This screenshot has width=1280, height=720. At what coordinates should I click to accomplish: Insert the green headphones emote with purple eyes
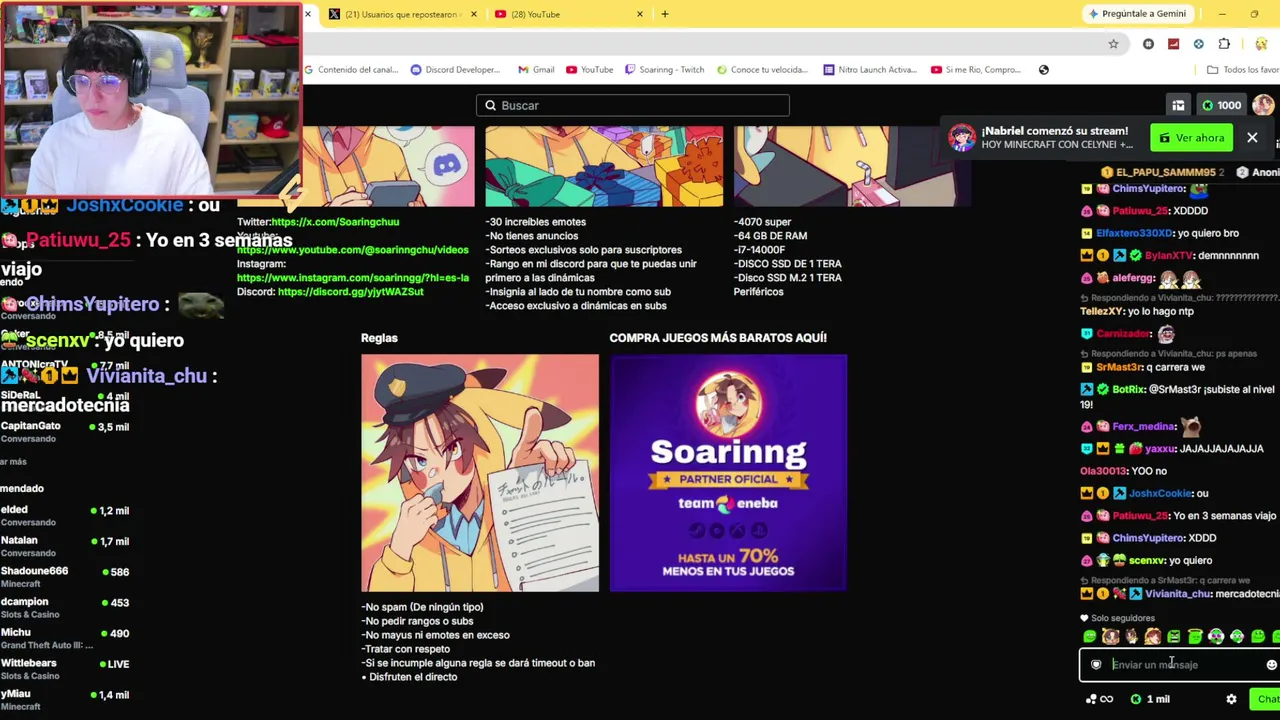click(1216, 637)
